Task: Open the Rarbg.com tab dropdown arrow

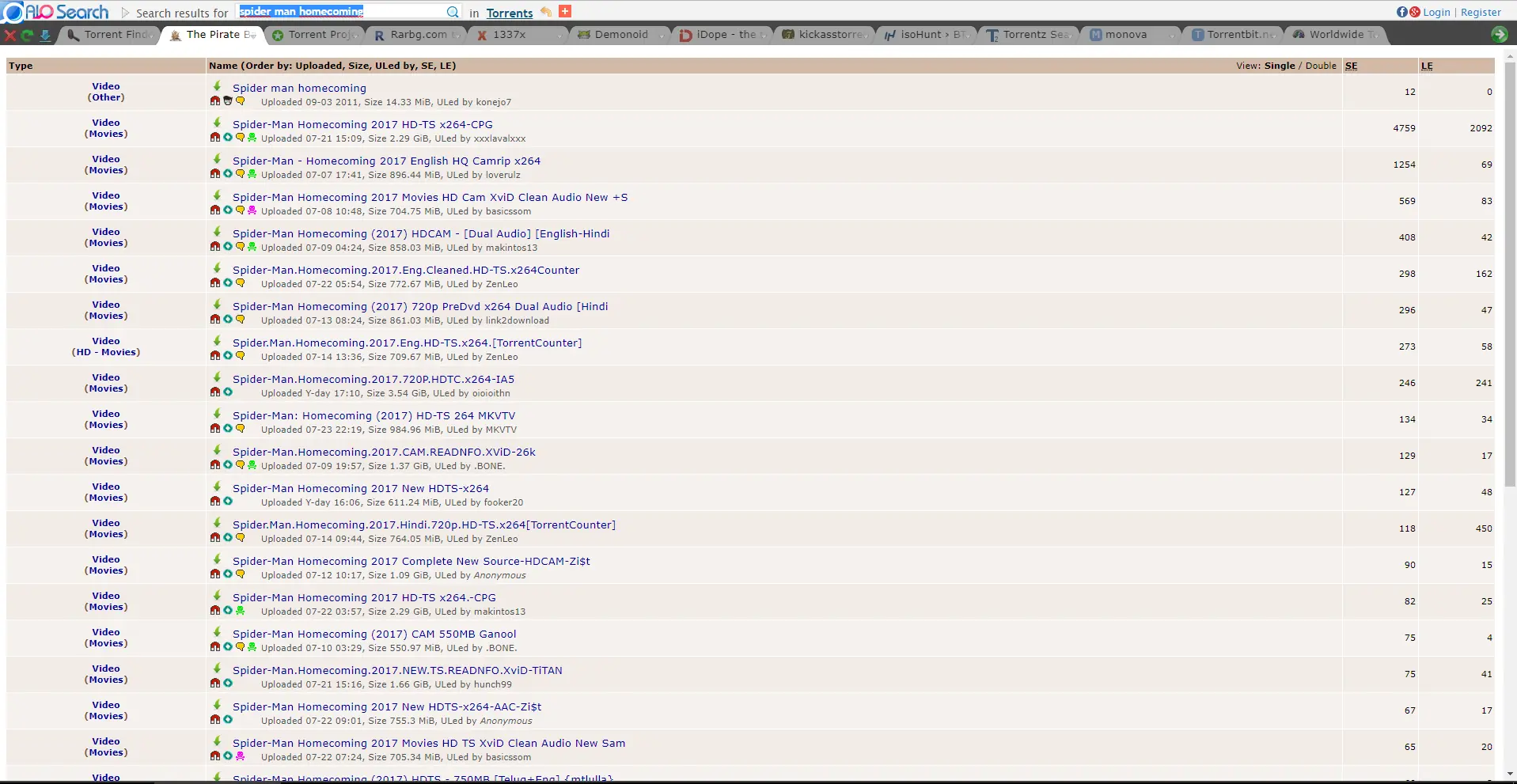Action: (x=457, y=35)
